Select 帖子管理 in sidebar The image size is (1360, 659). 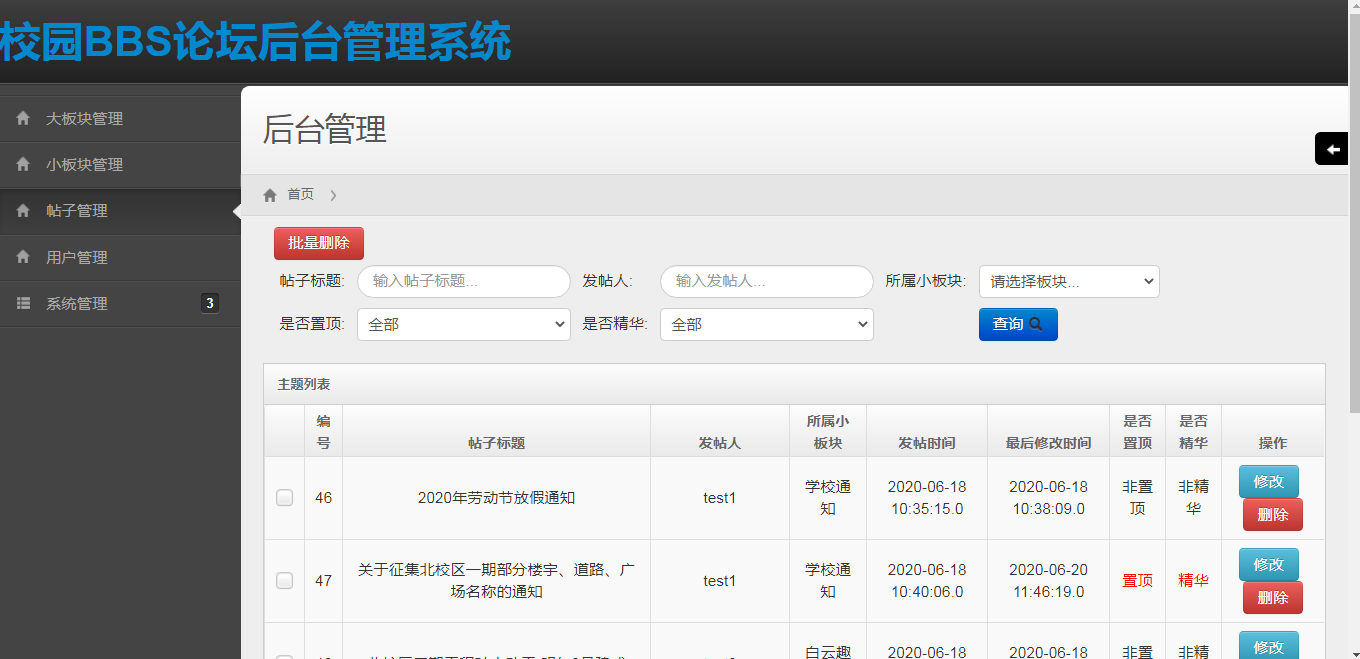(120, 211)
